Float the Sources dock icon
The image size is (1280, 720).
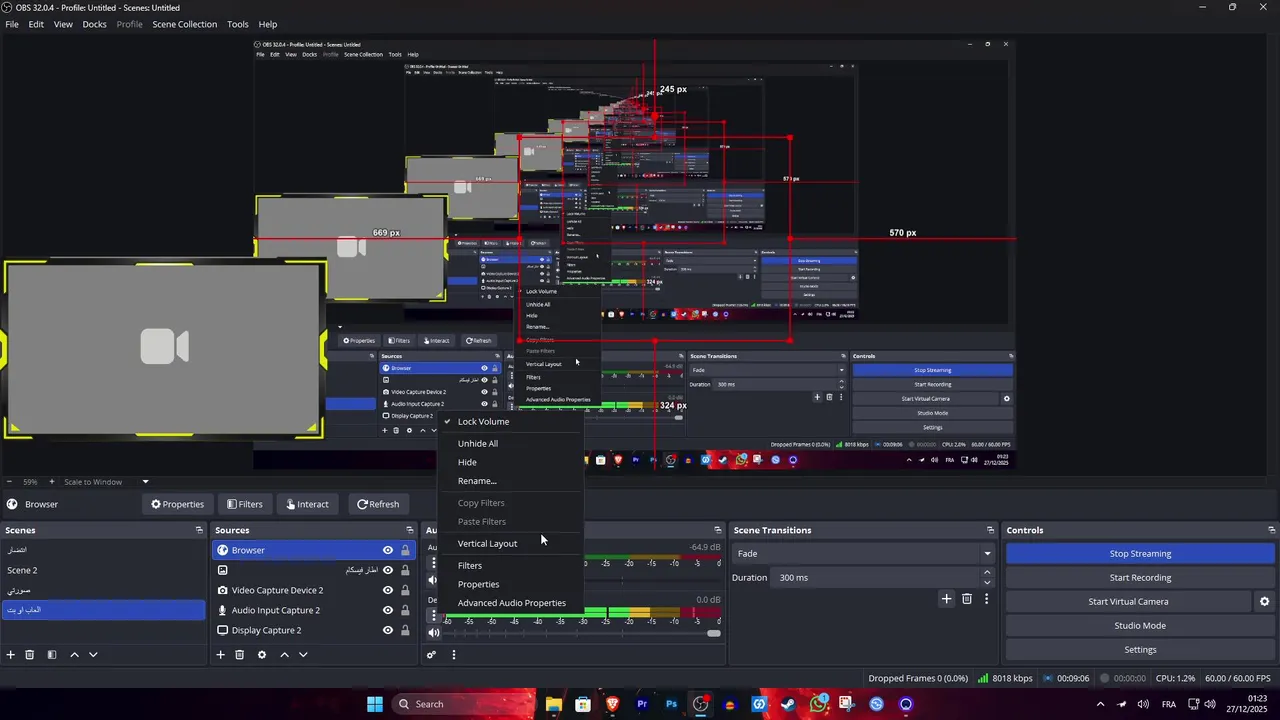409,530
